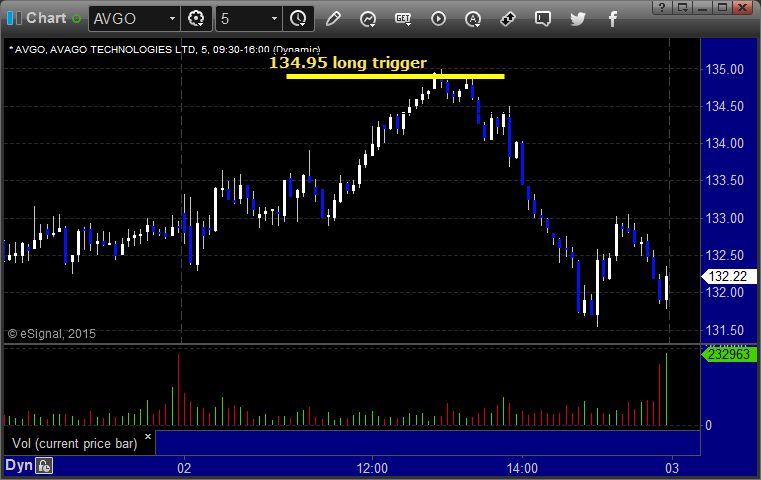Select the pencil drawing tool
The height and width of the screenshot is (480, 761).
[333, 19]
